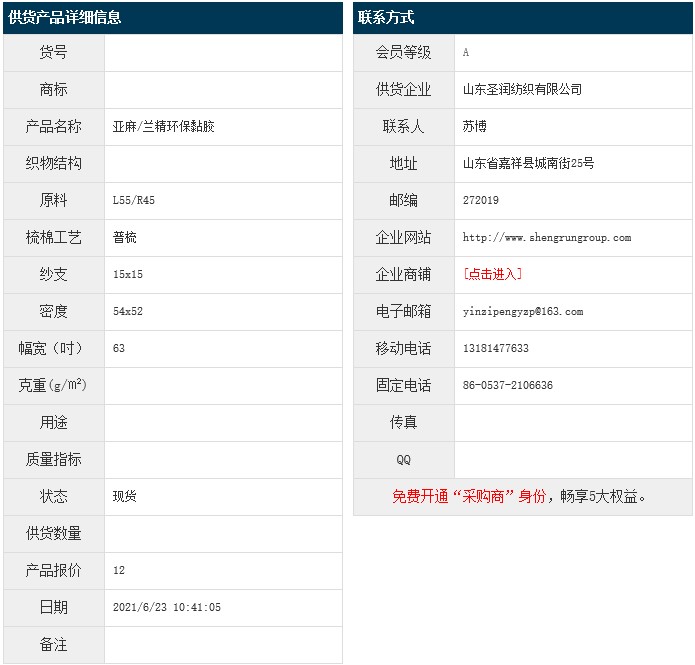Click the red 点击进入 shop link
Image resolution: width=695 pixels, height=665 pixels.
492,274
